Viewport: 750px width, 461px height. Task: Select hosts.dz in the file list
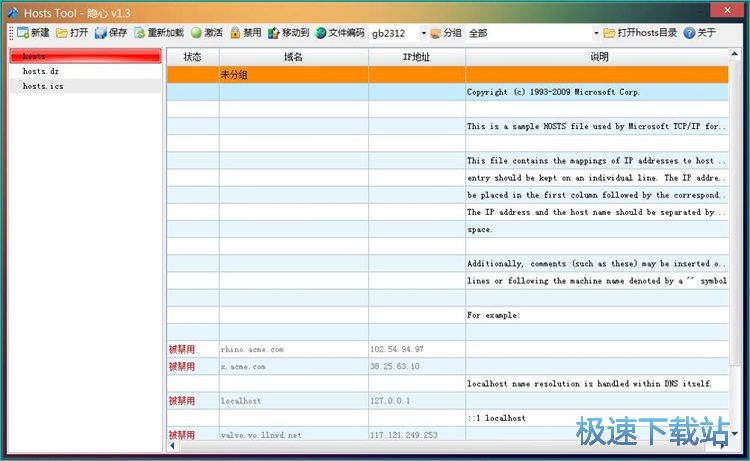click(x=41, y=72)
